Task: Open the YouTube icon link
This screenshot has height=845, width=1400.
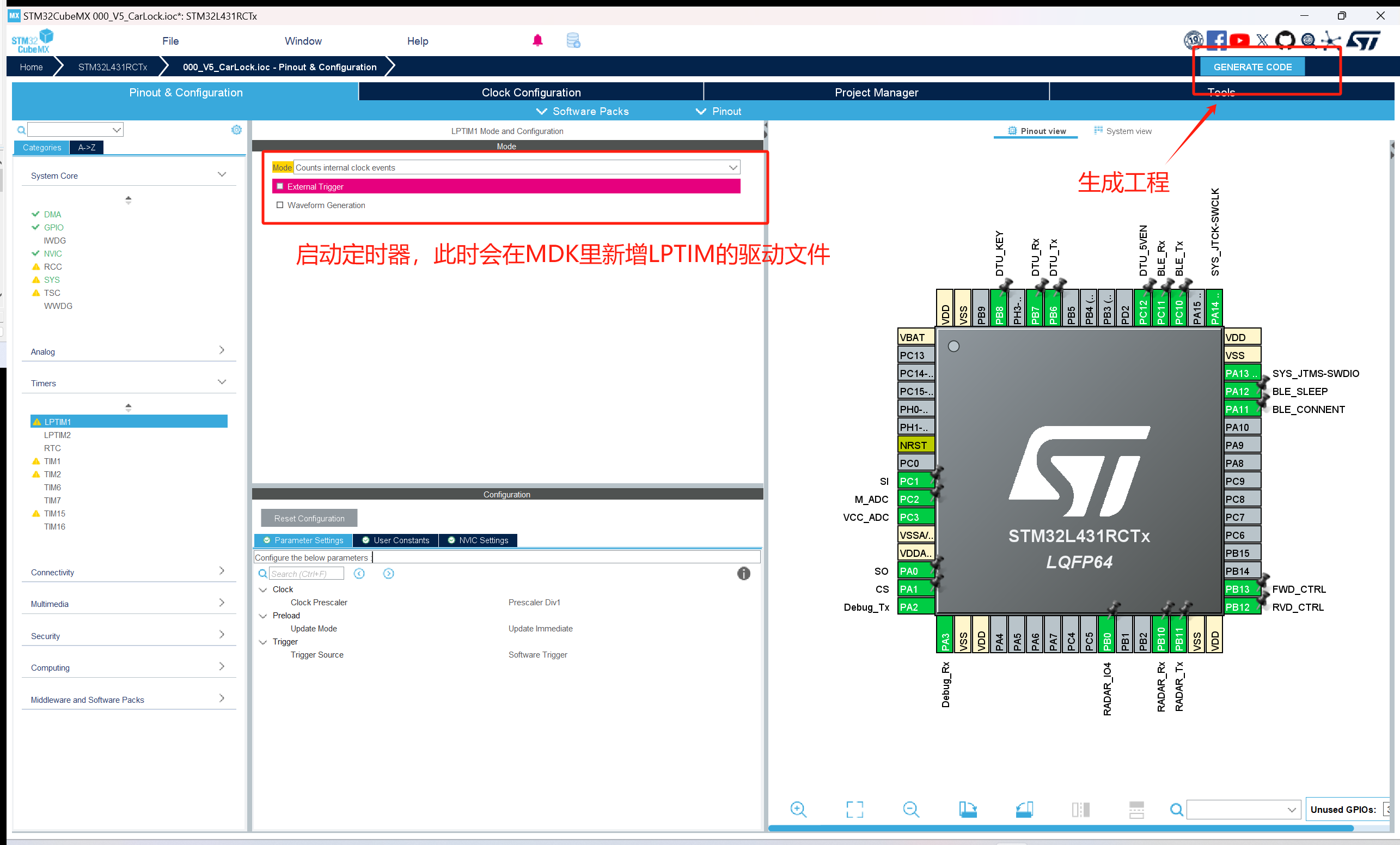Action: pyautogui.click(x=1239, y=40)
